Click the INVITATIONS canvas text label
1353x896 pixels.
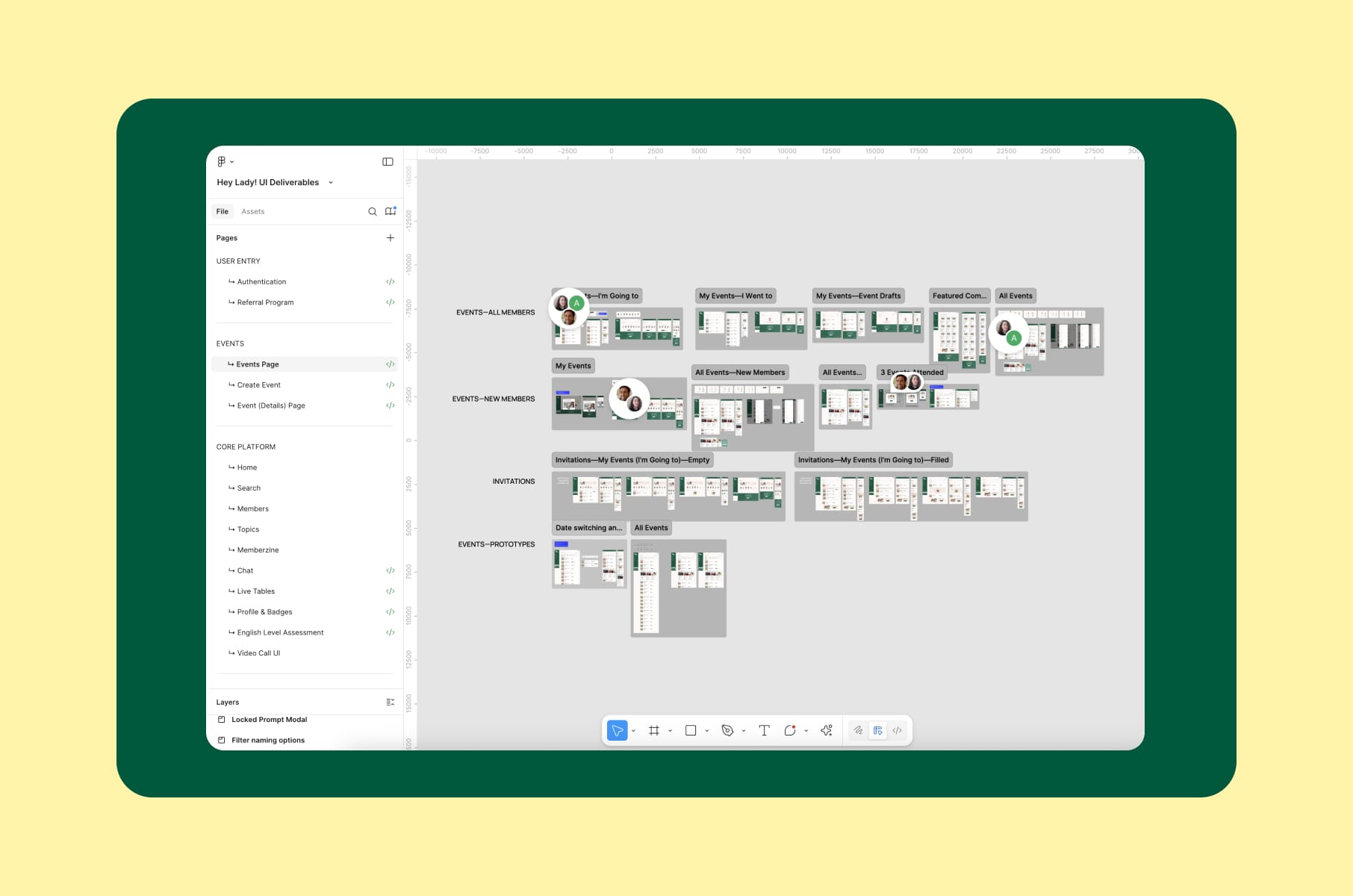tap(514, 482)
